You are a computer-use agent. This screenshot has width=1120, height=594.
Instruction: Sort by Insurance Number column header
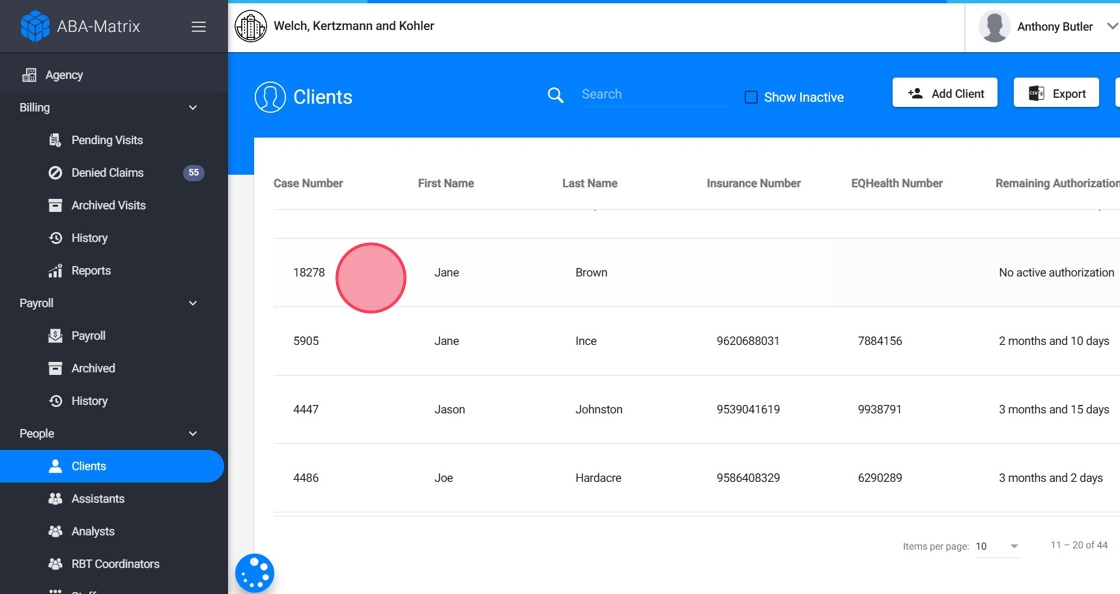click(x=754, y=183)
